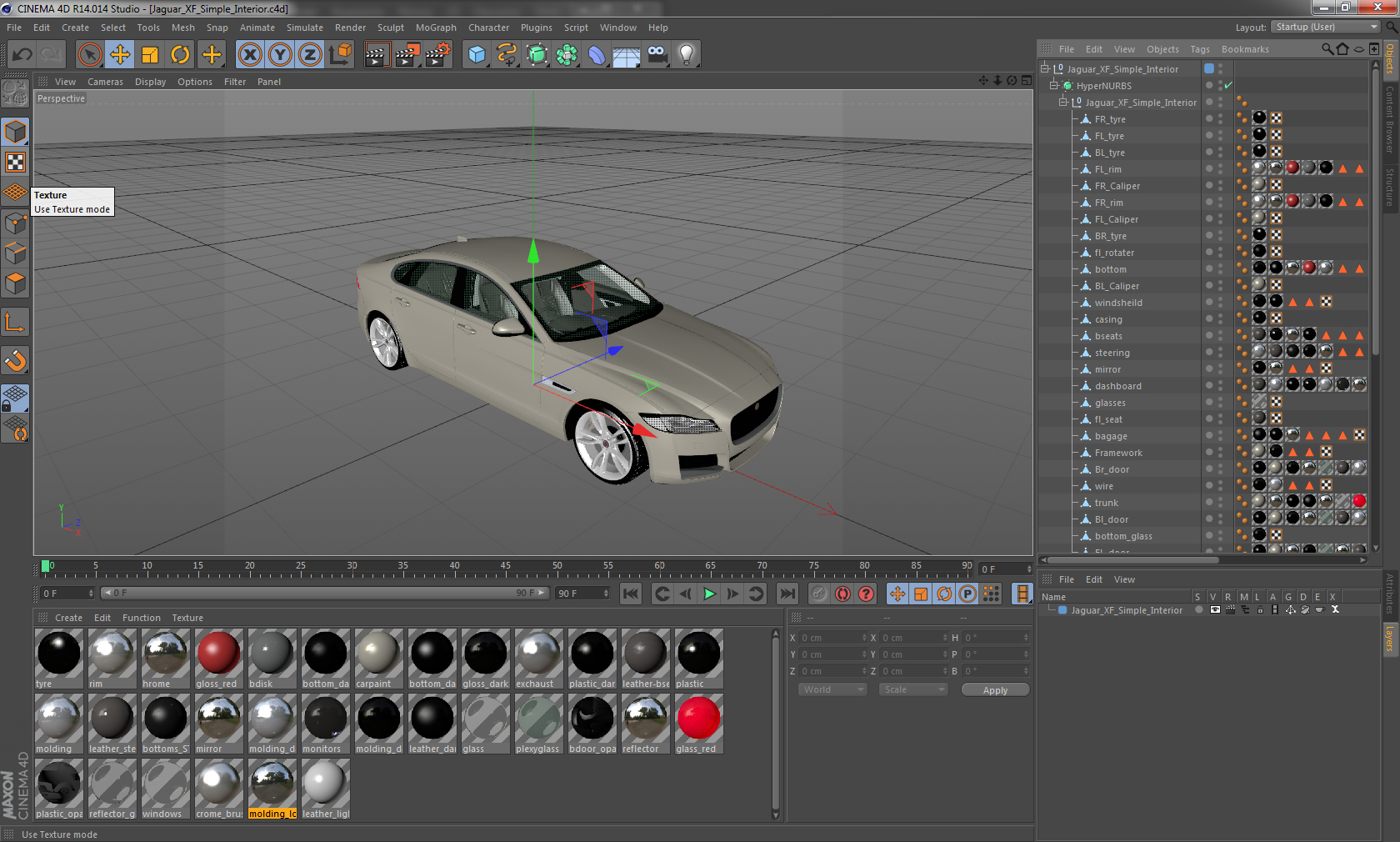
Task: Go to end of animation
Action: (x=787, y=594)
